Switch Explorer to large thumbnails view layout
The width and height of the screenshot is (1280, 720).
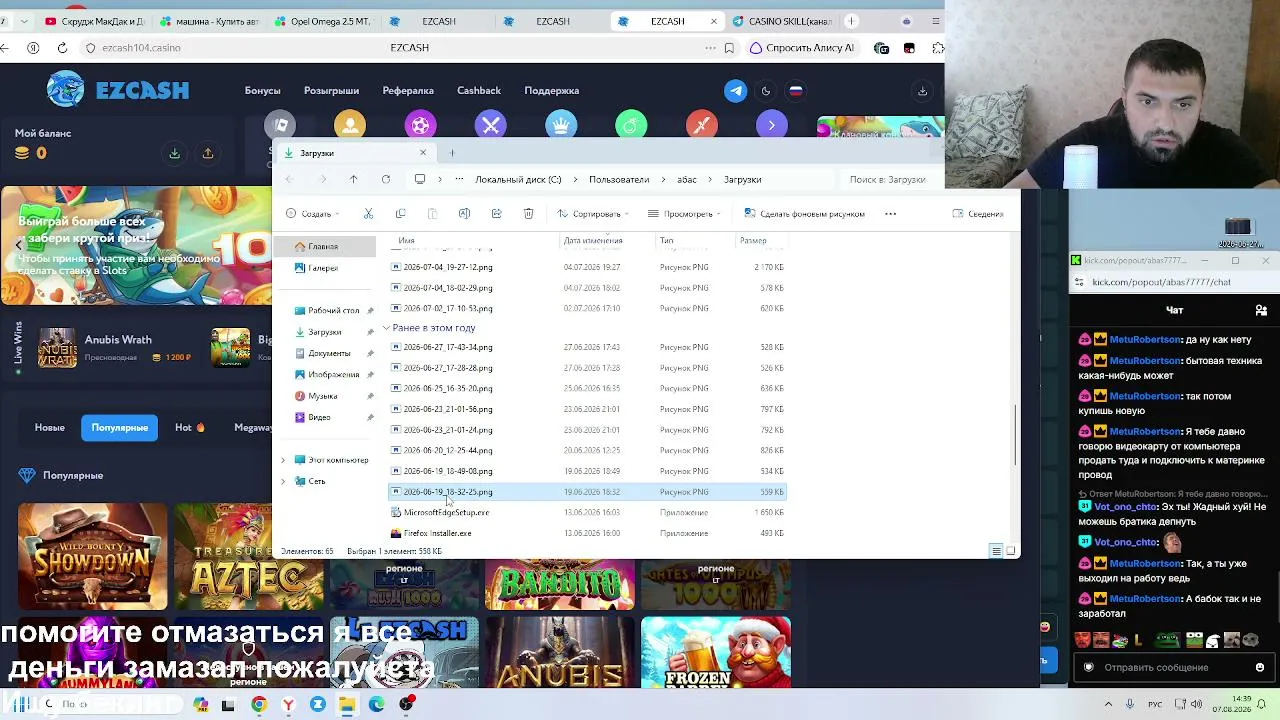pos(1011,551)
